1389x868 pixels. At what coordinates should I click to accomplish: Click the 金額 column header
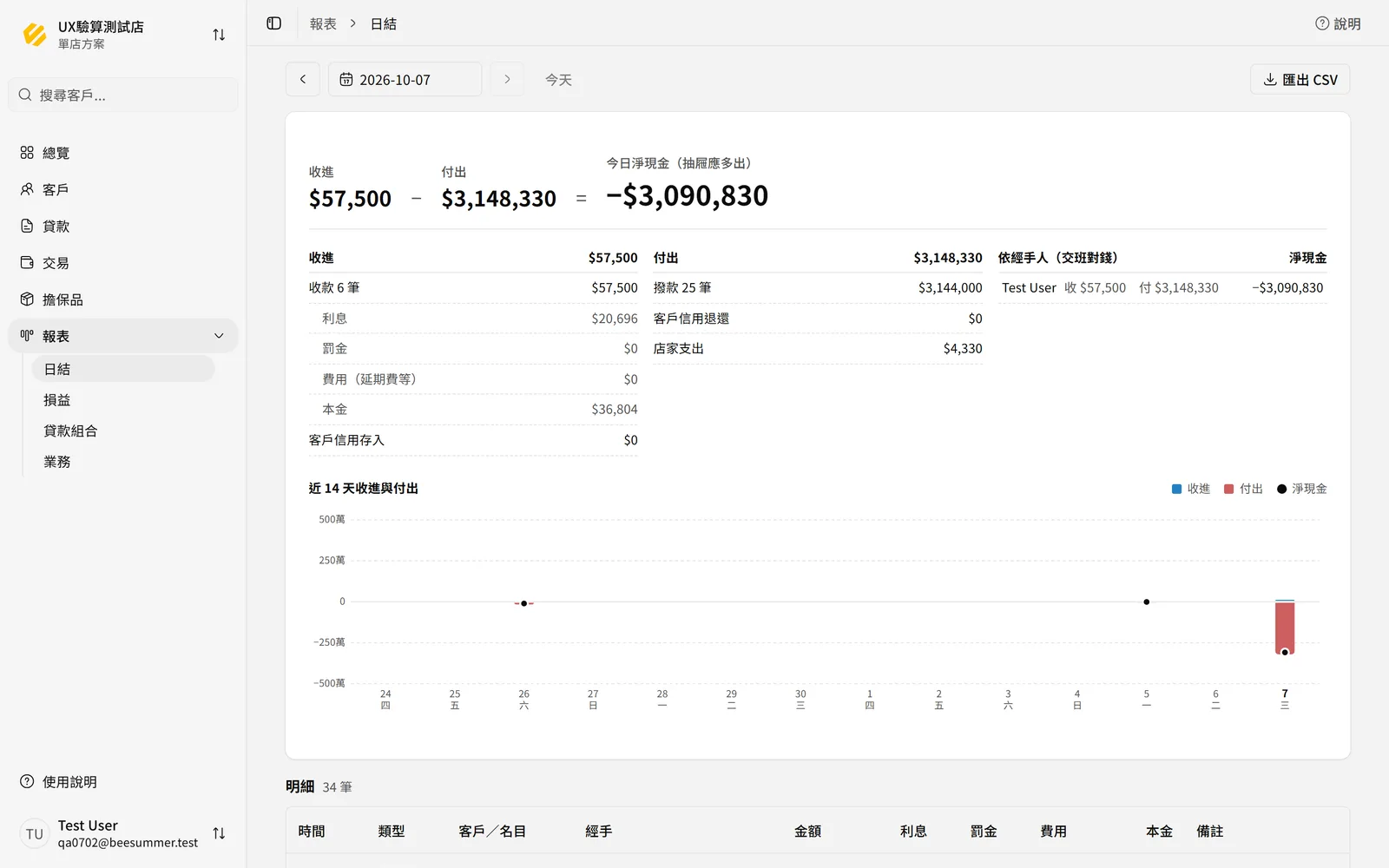click(807, 831)
